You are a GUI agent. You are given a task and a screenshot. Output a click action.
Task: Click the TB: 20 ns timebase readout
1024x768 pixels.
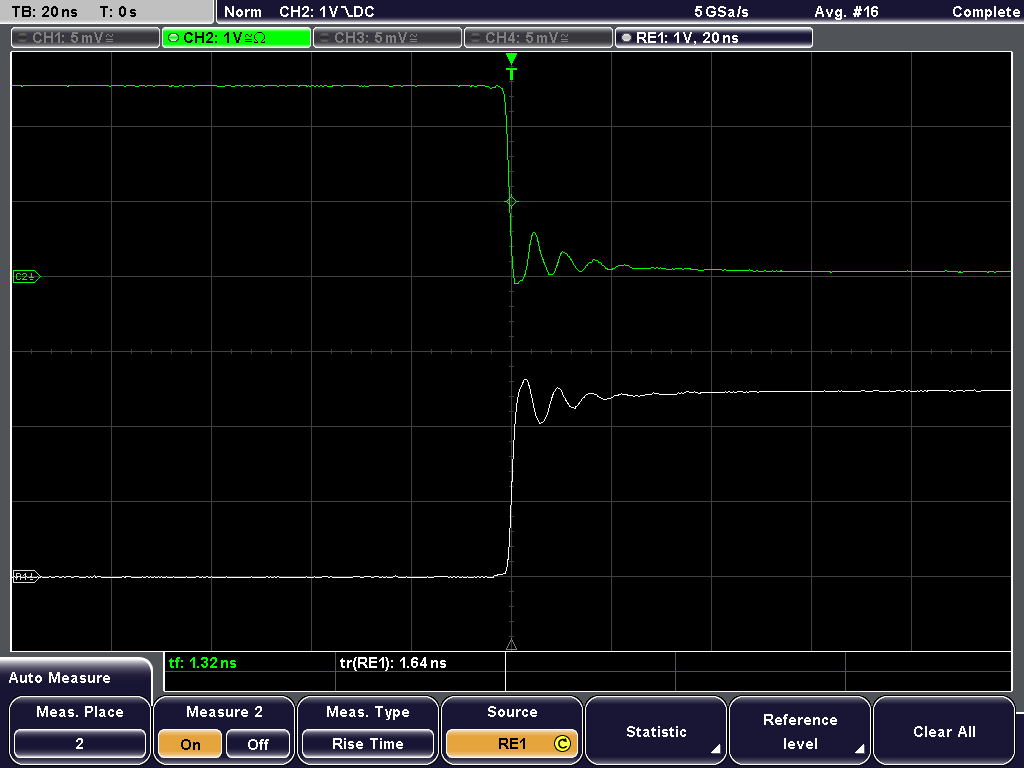click(44, 12)
